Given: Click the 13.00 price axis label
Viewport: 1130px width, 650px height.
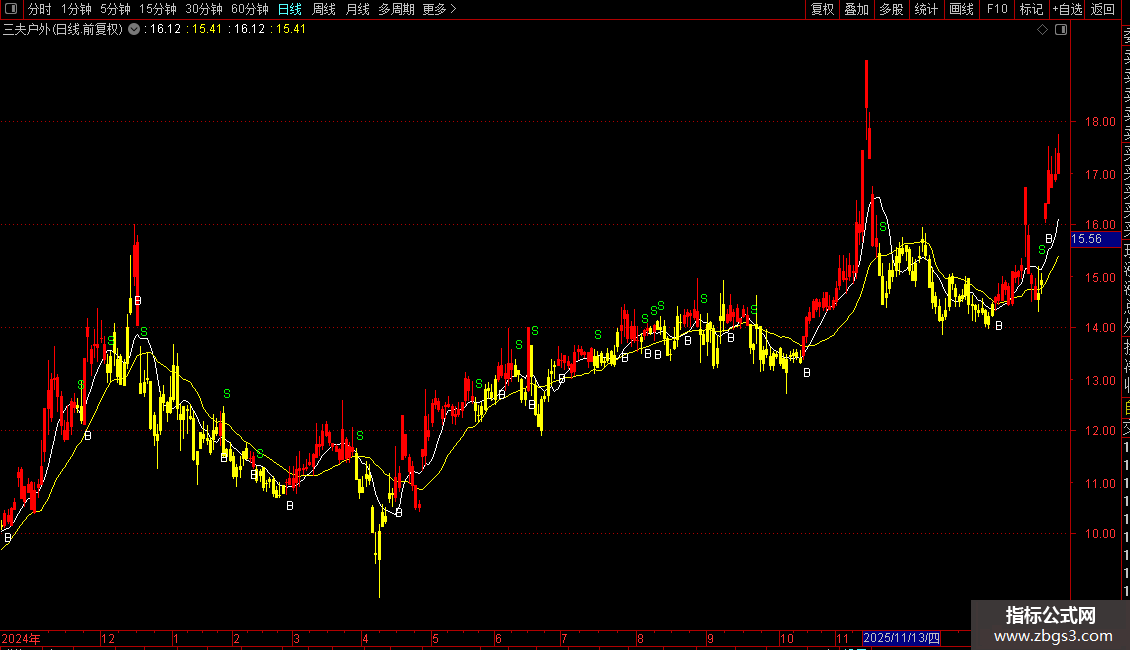Looking at the screenshot, I should [x=1100, y=380].
